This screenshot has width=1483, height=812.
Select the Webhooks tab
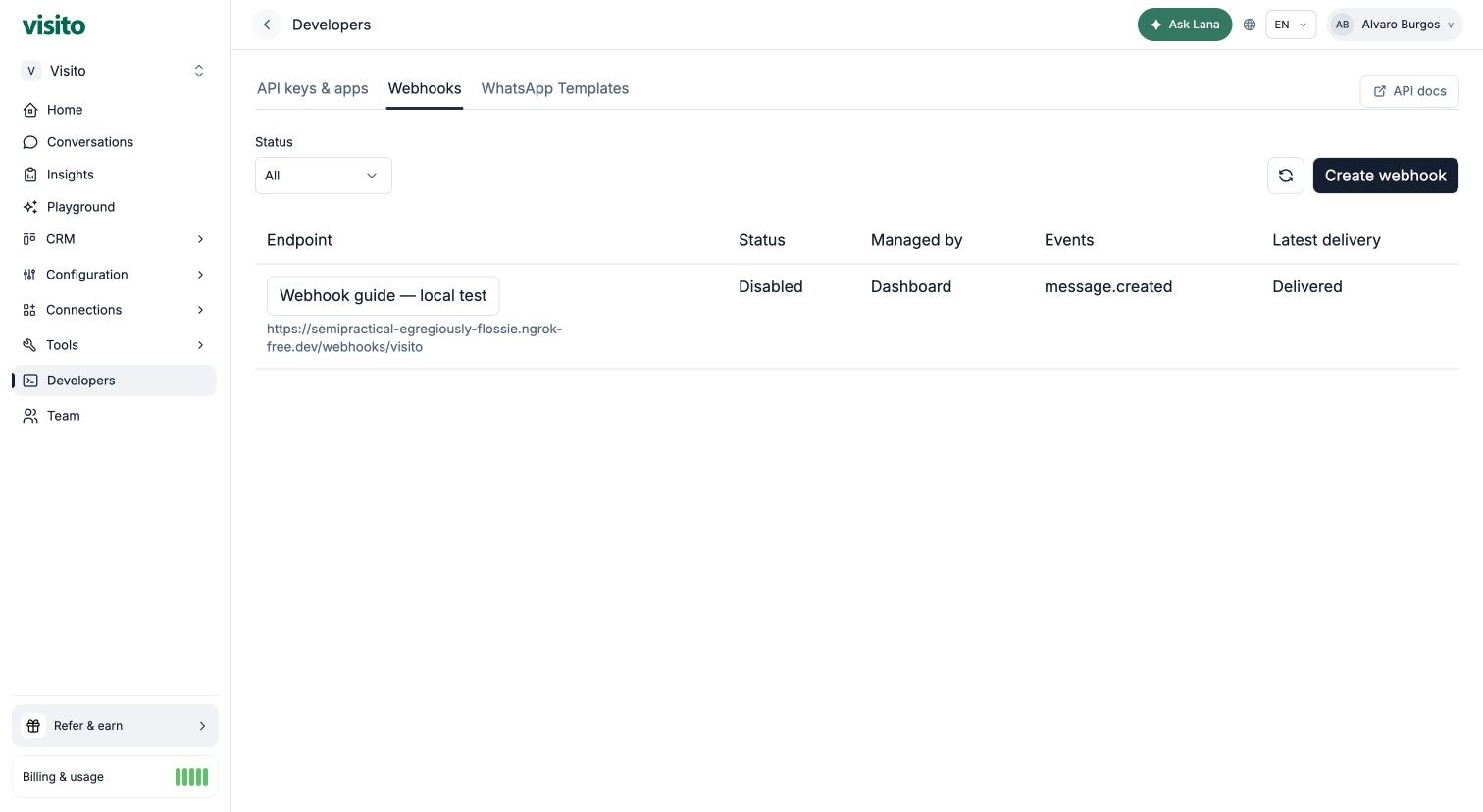click(425, 88)
